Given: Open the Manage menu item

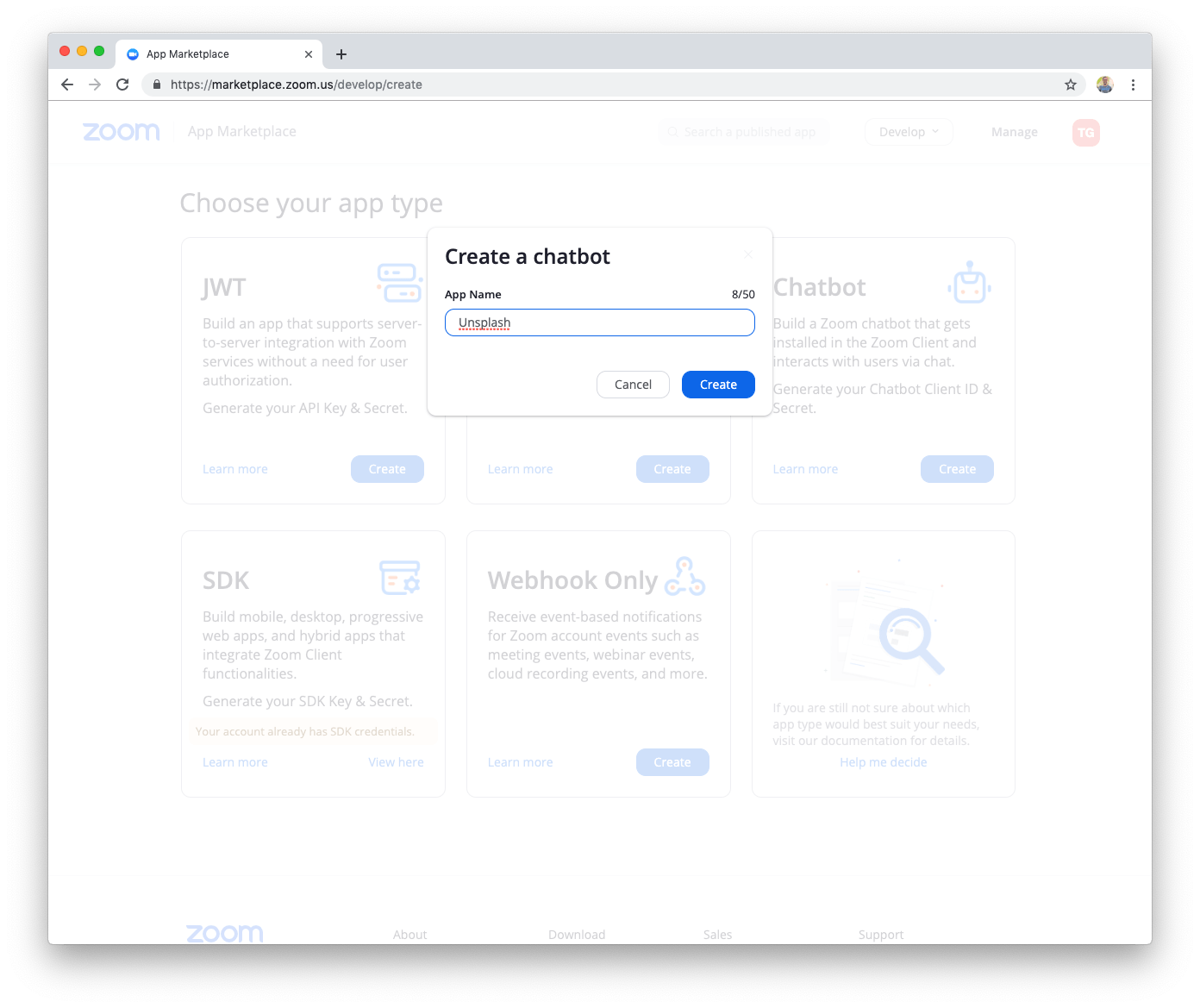Looking at the screenshot, I should (x=1015, y=132).
